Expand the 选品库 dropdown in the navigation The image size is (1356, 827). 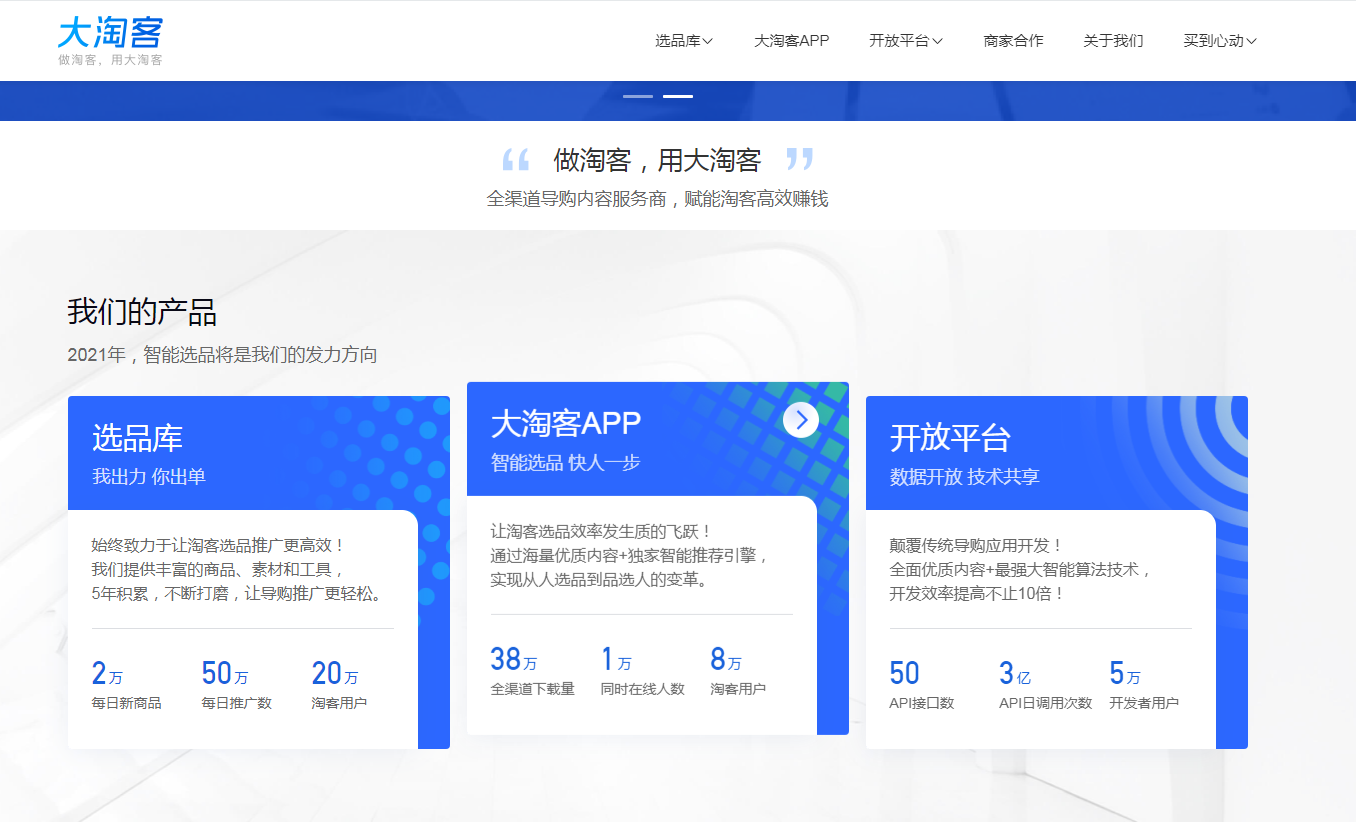click(x=684, y=41)
